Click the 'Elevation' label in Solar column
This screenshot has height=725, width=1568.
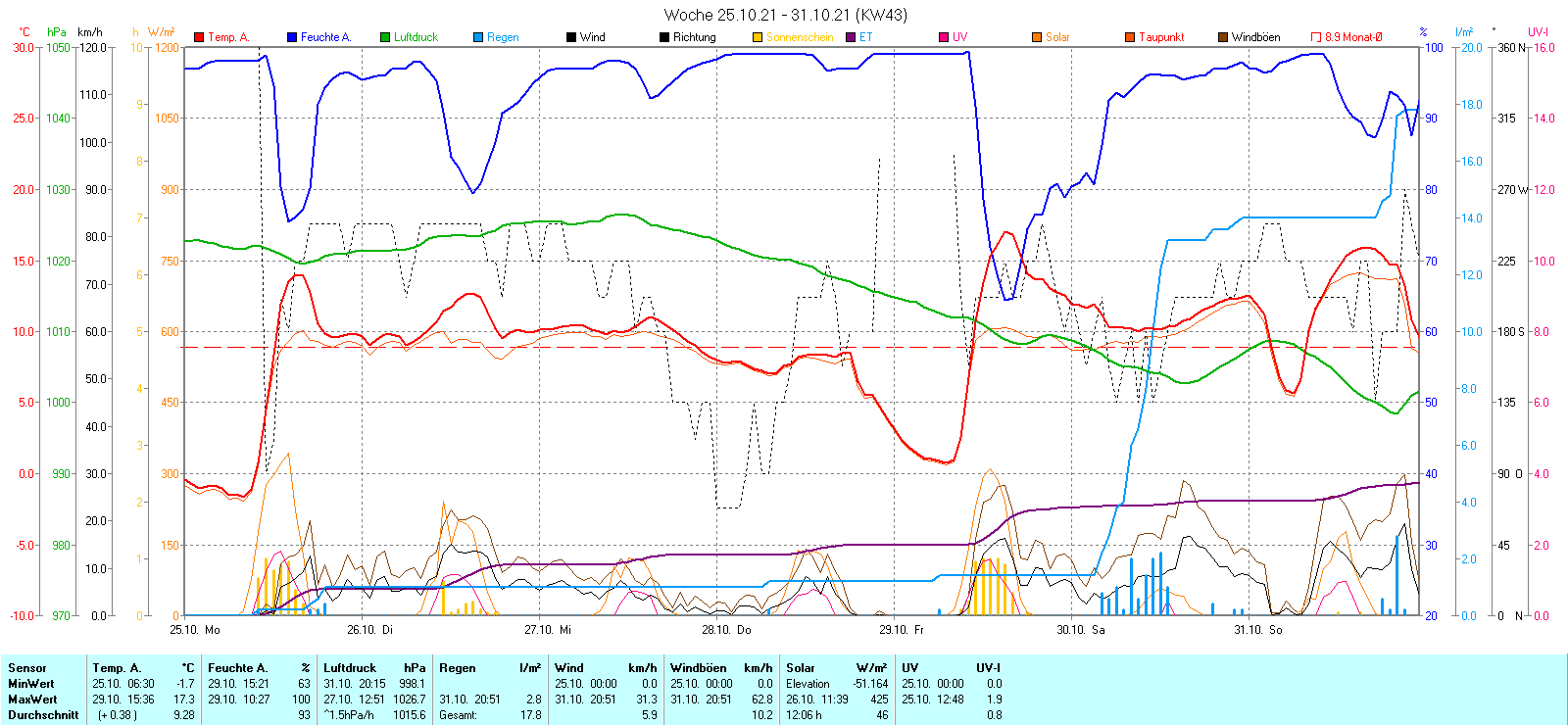click(808, 684)
